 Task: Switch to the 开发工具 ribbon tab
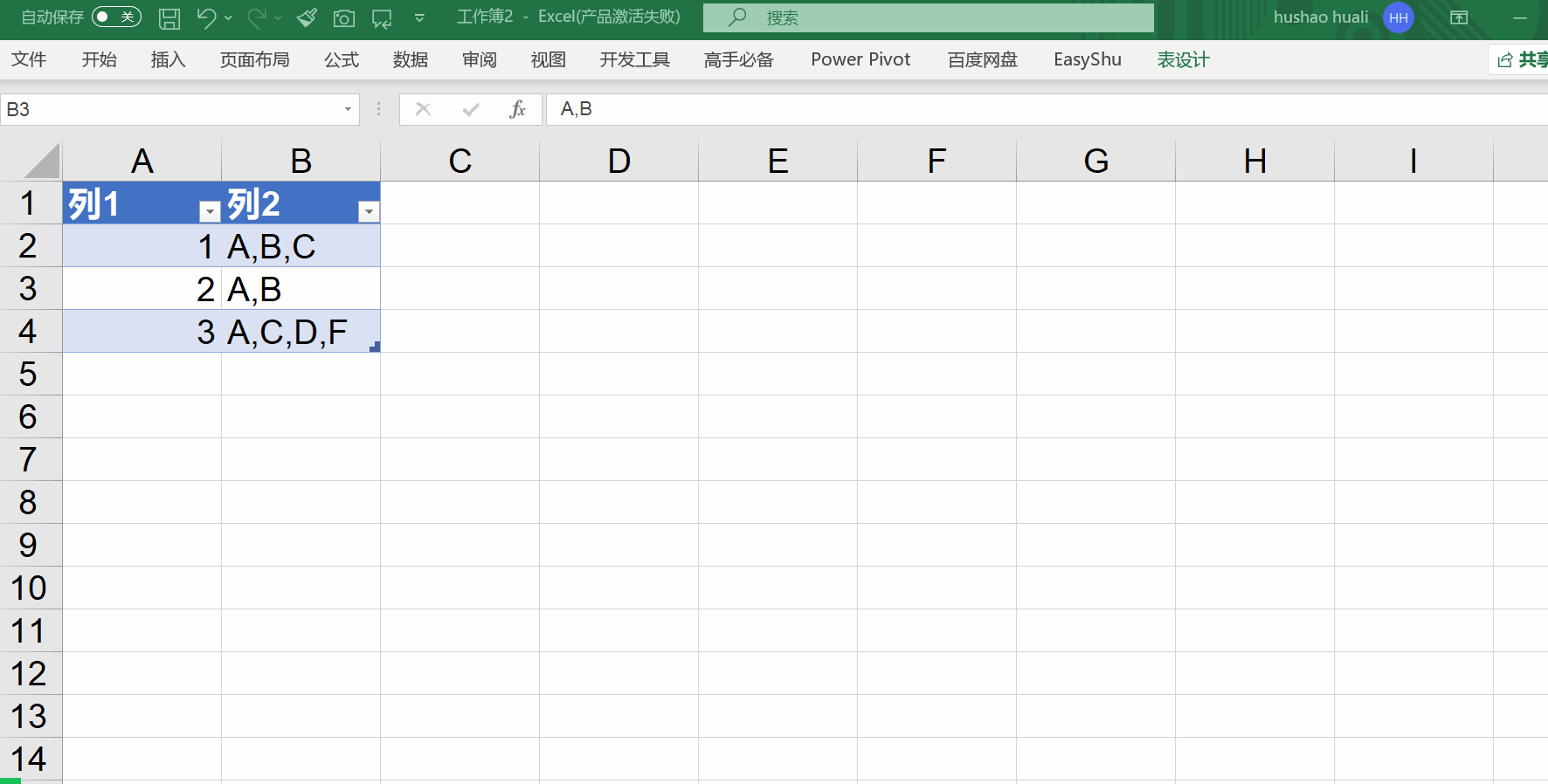click(635, 59)
